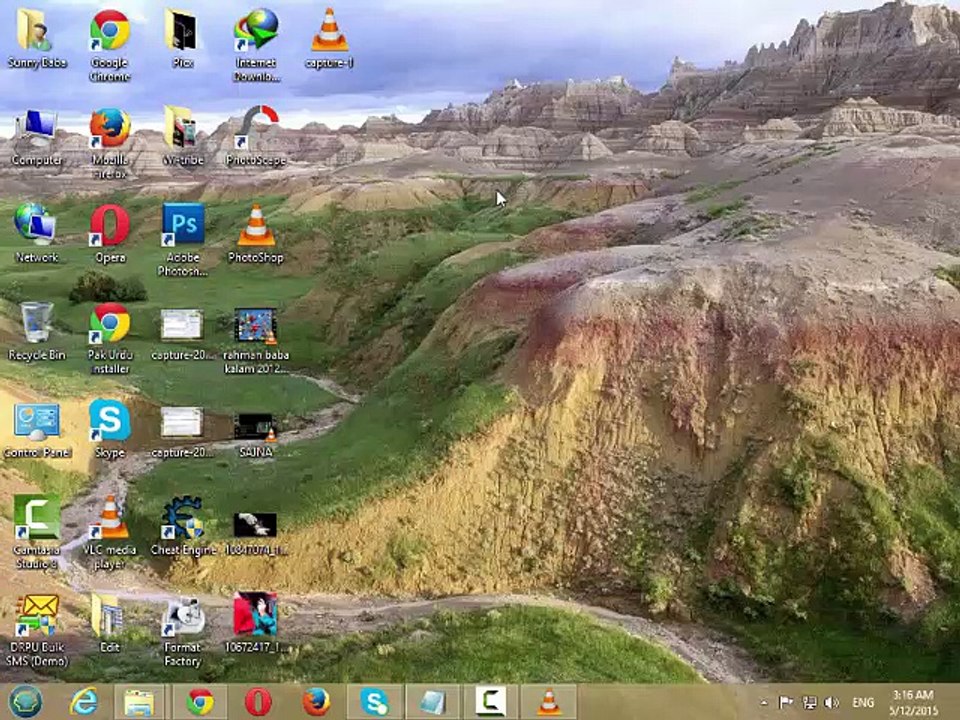Open the Sunny Baba user folder
Screen dimensions: 960x720
tap(36, 38)
